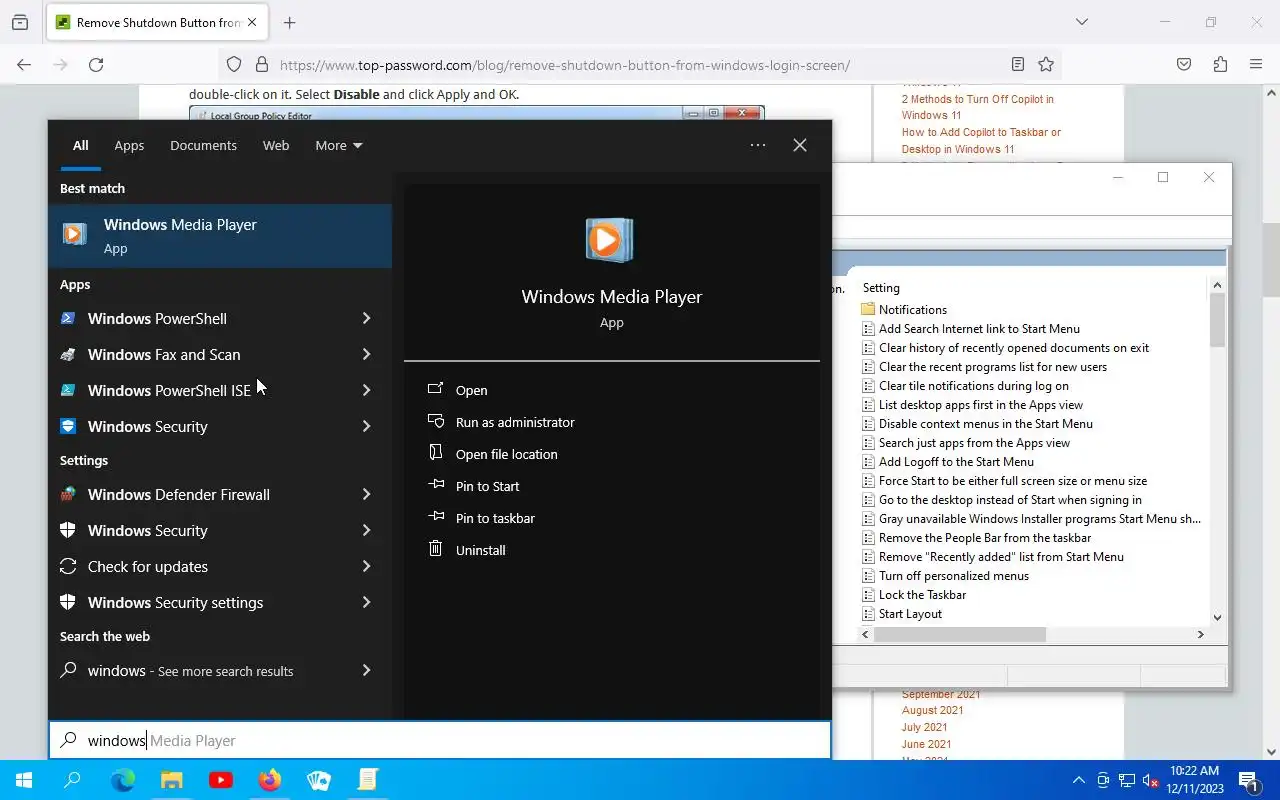Open August 2021 archive link
Screen dimensions: 1280x800
click(x=932, y=710)
